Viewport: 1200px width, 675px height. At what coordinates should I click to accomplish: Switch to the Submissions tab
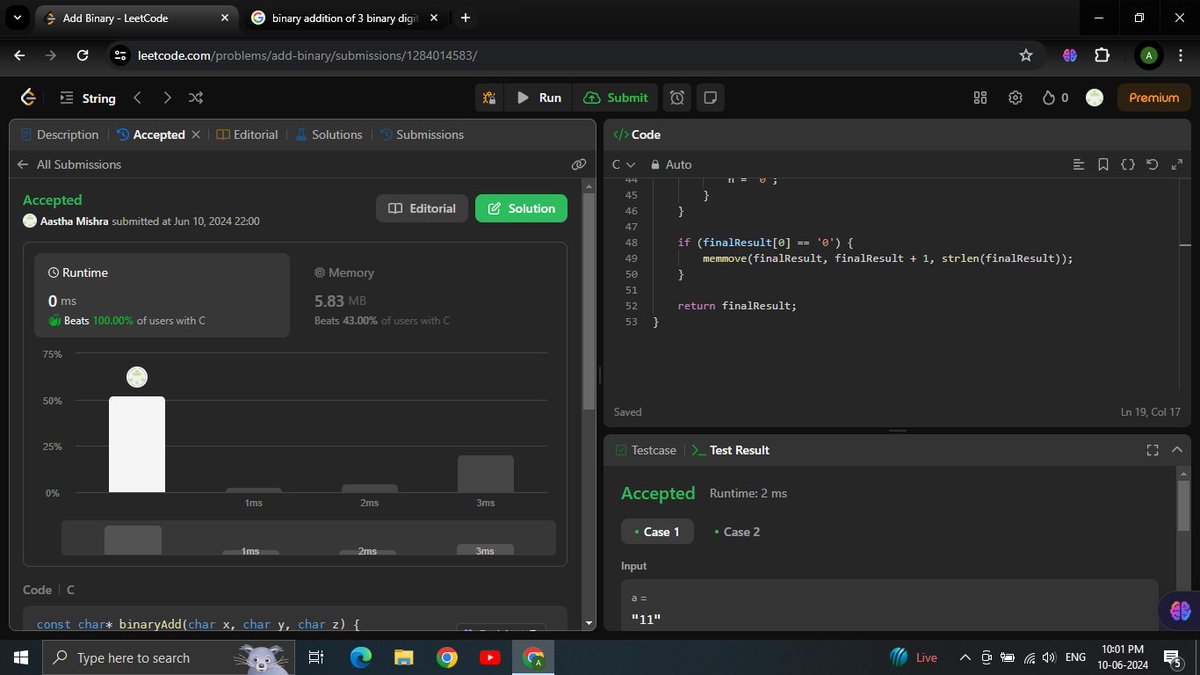point(421,134)
